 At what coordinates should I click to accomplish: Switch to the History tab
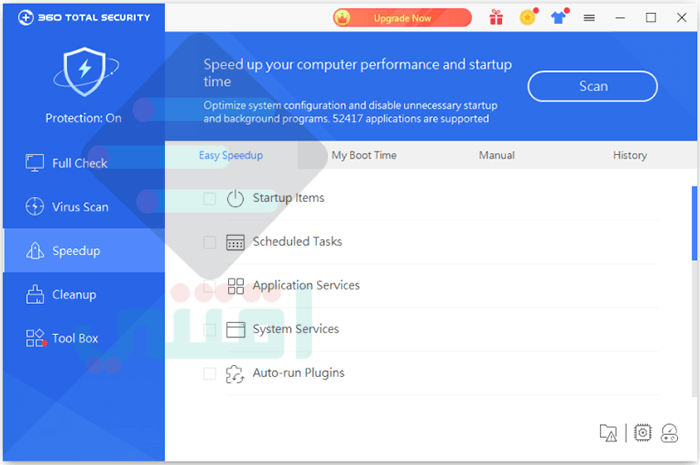click(630, 155)
